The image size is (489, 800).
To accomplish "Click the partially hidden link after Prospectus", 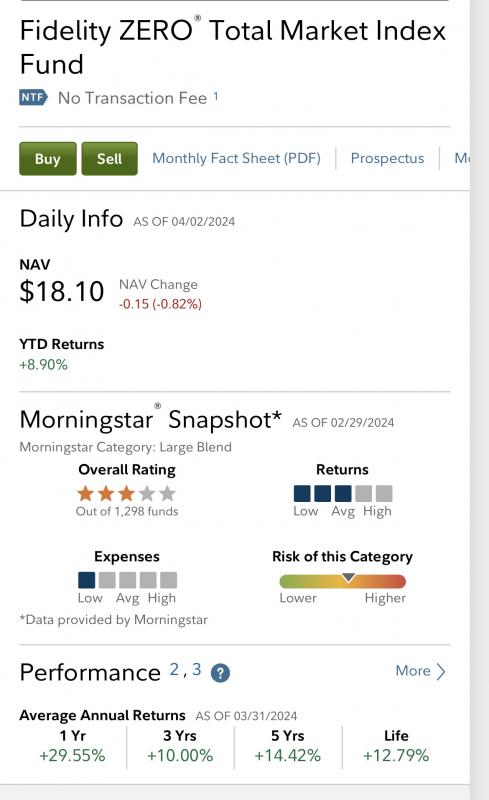I will click(461, 158).
